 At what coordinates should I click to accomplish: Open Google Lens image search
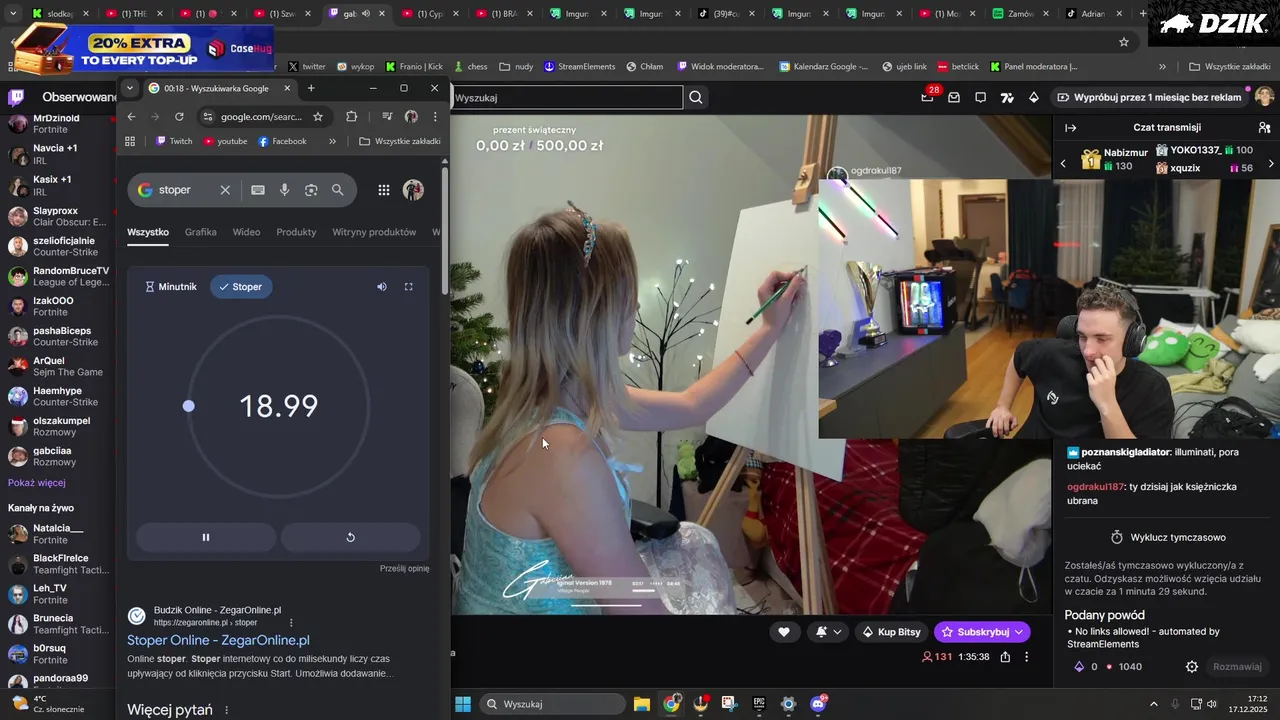pyautogui.click(x=311, y=190)
